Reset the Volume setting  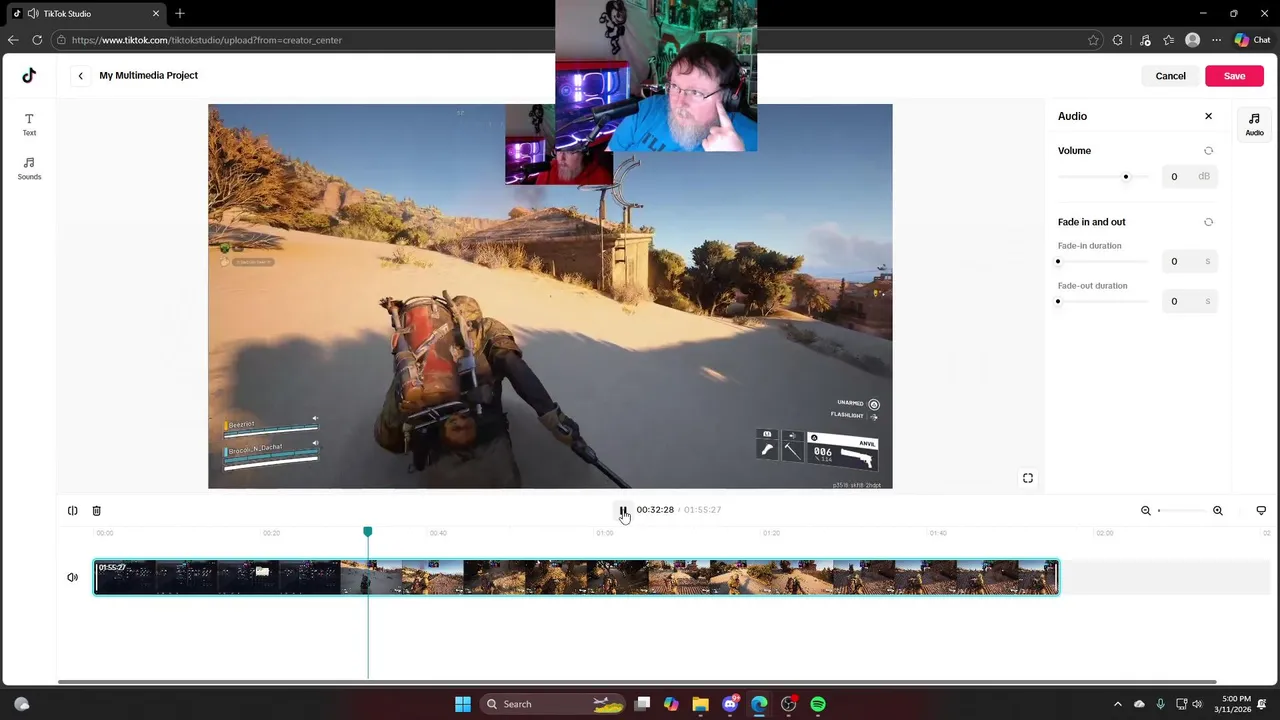(x=1208, y=151)
